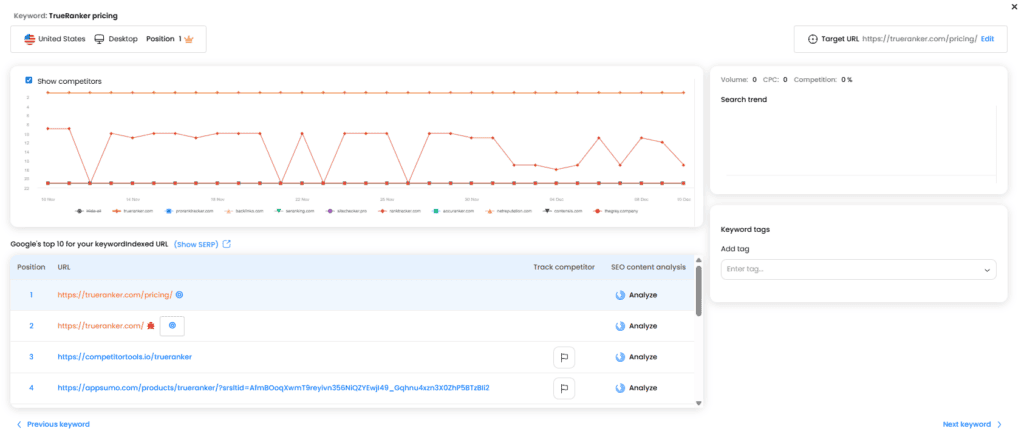Click the Target URL crosshair icon

tap(813, 39)
